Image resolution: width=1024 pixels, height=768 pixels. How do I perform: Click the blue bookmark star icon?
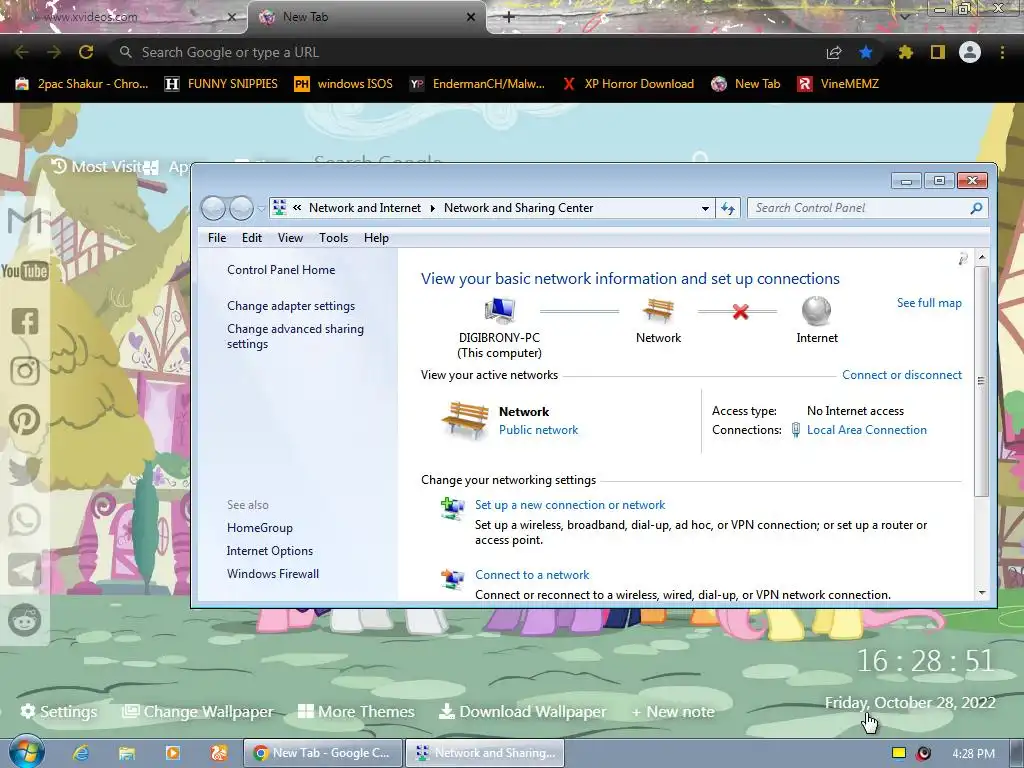pos(866,52)
